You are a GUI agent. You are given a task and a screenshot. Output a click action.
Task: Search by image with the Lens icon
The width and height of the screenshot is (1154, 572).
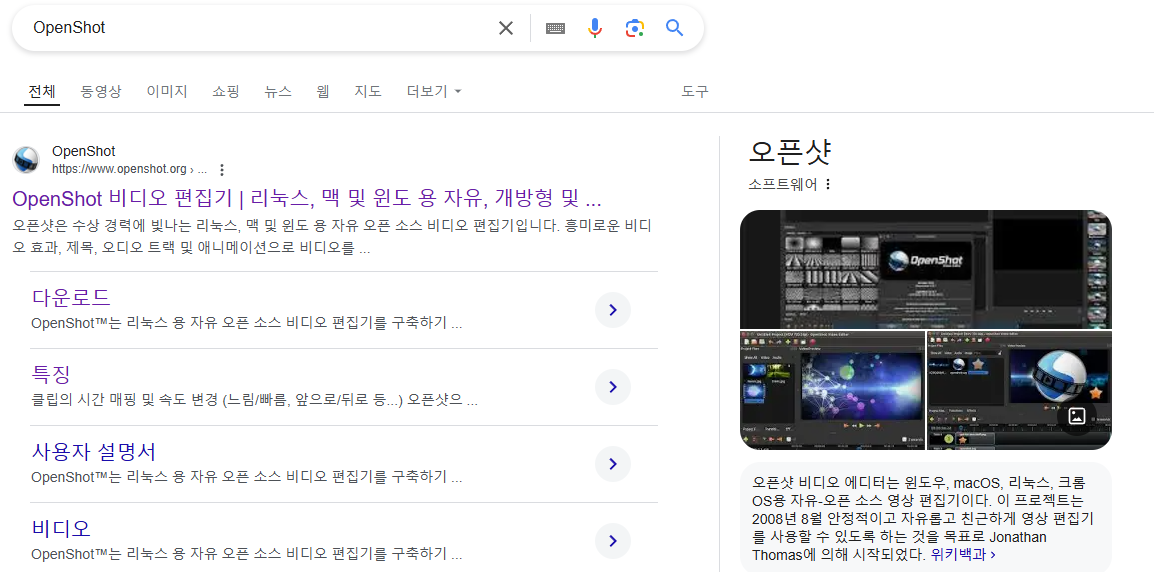click(634, 28)
